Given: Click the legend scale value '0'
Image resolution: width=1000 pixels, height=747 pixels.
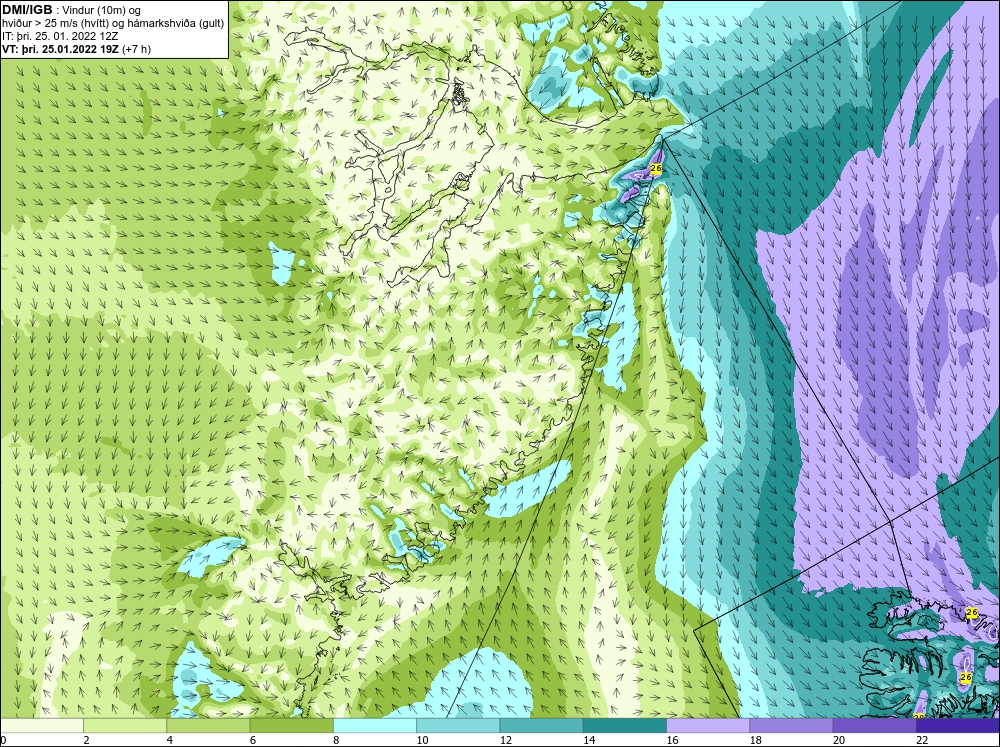Looking at the screenshot, I should click(x=3, y=740).
